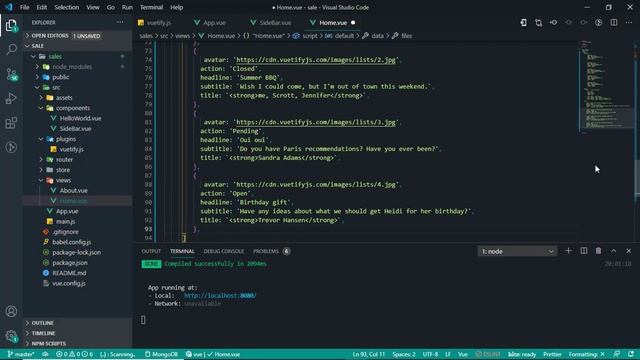Open the File menu
This screenshot has width=640, height=360.
point(24,7)
